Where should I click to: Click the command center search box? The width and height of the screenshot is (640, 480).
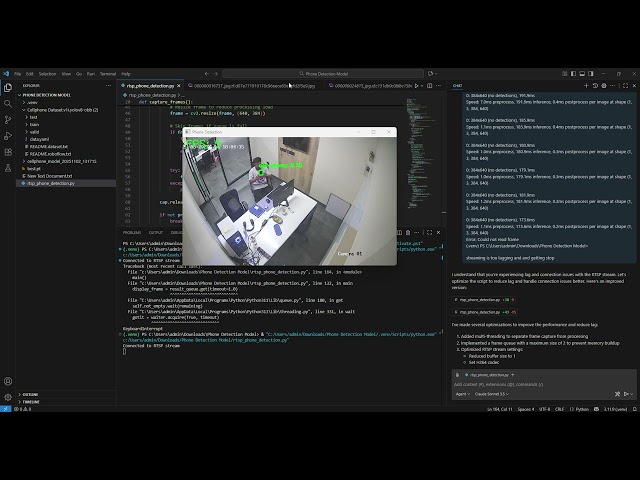[323, 74]
